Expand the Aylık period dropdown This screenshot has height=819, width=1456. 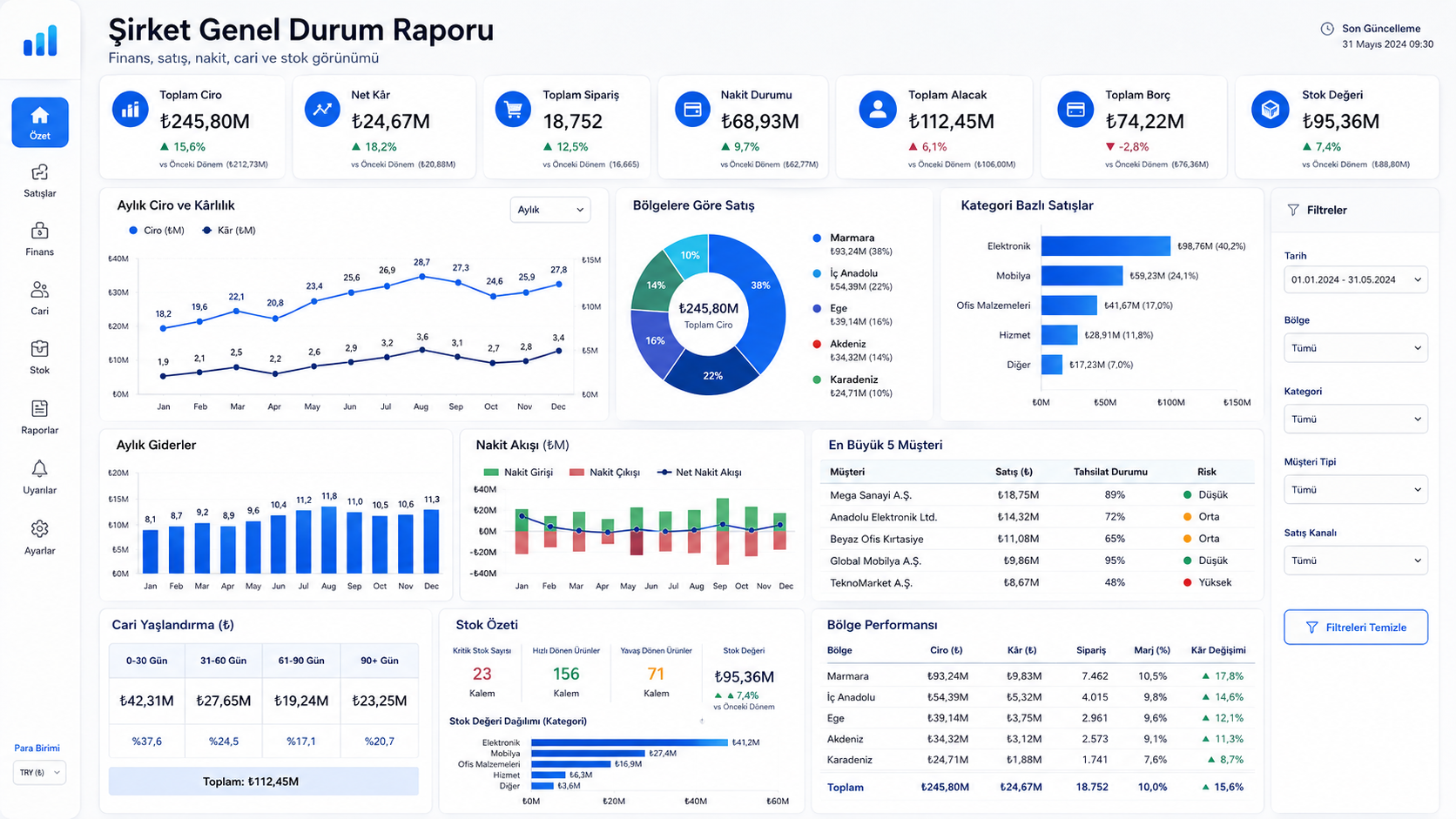click(x=550, y=210)
